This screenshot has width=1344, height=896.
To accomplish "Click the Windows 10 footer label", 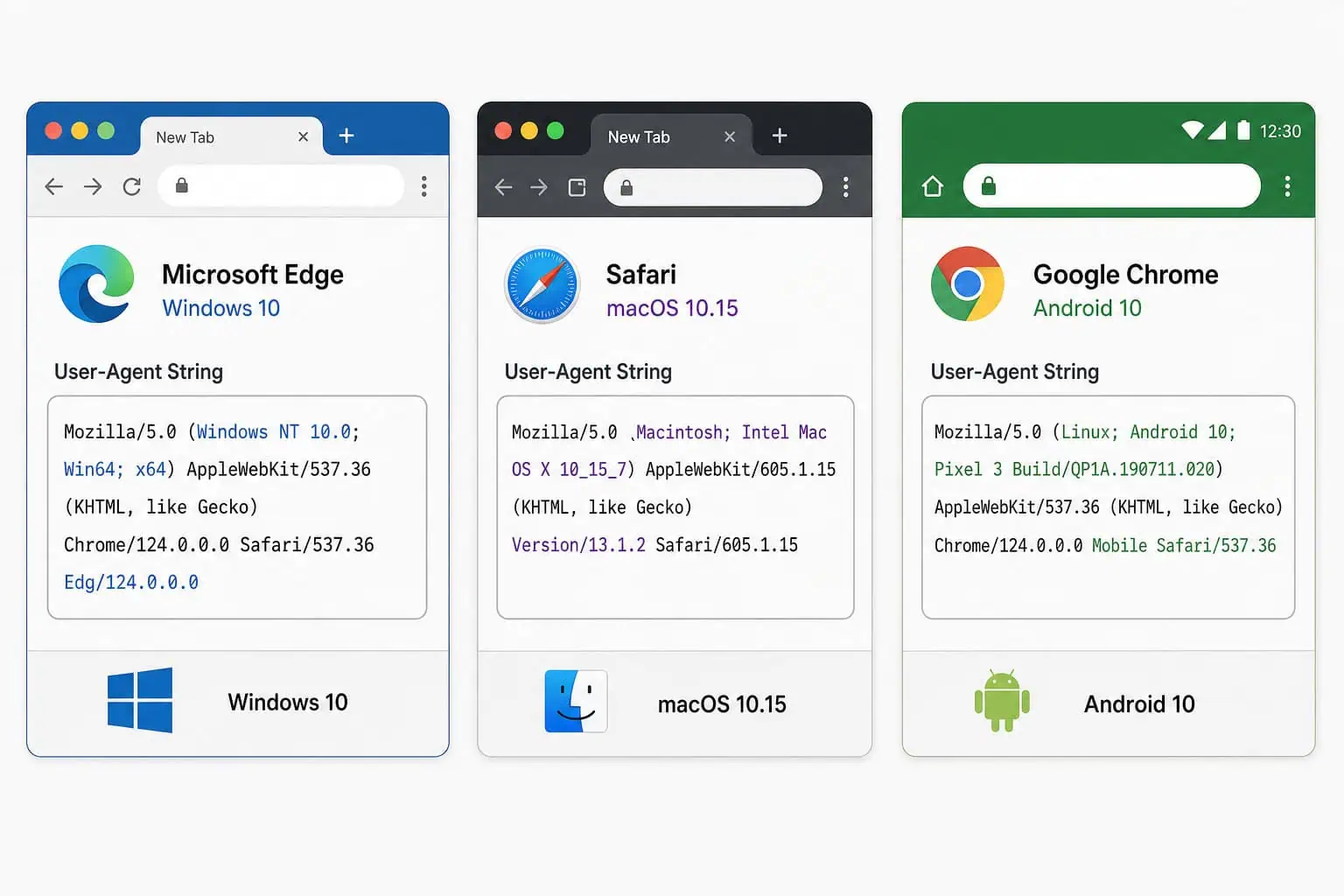I will pos(288,703).
